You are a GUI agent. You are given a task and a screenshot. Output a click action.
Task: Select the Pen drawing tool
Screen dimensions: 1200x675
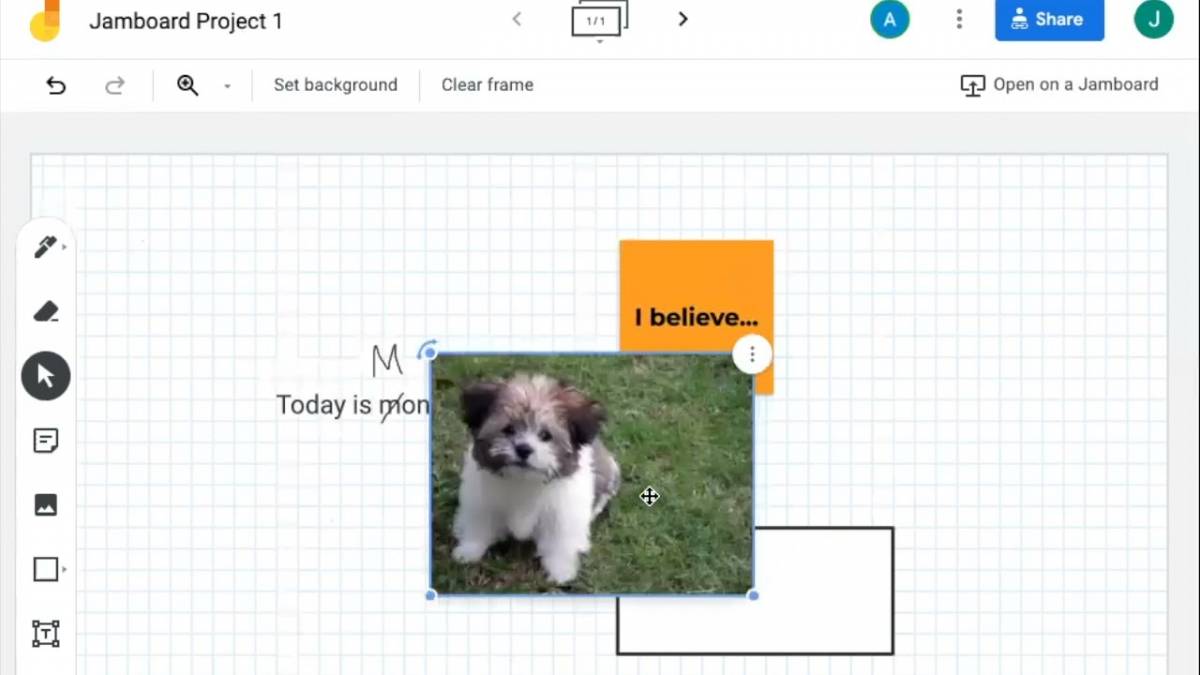(45, 247)
